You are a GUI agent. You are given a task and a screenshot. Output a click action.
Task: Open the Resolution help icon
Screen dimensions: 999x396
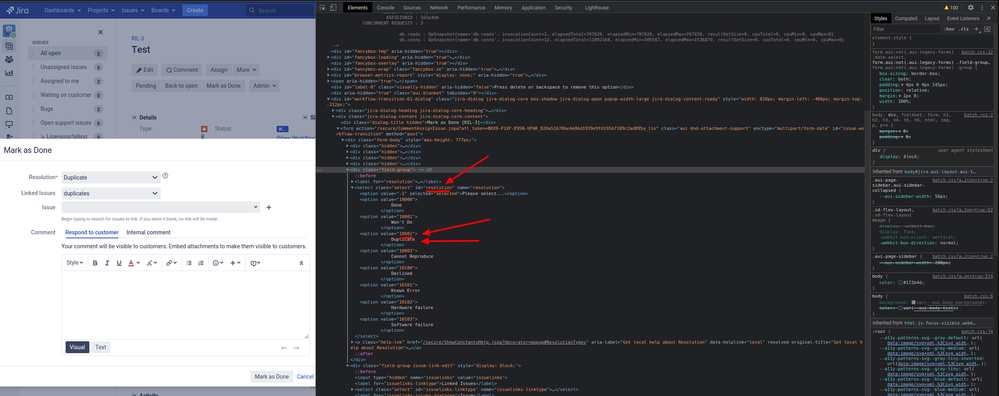(x=166, y=176)
